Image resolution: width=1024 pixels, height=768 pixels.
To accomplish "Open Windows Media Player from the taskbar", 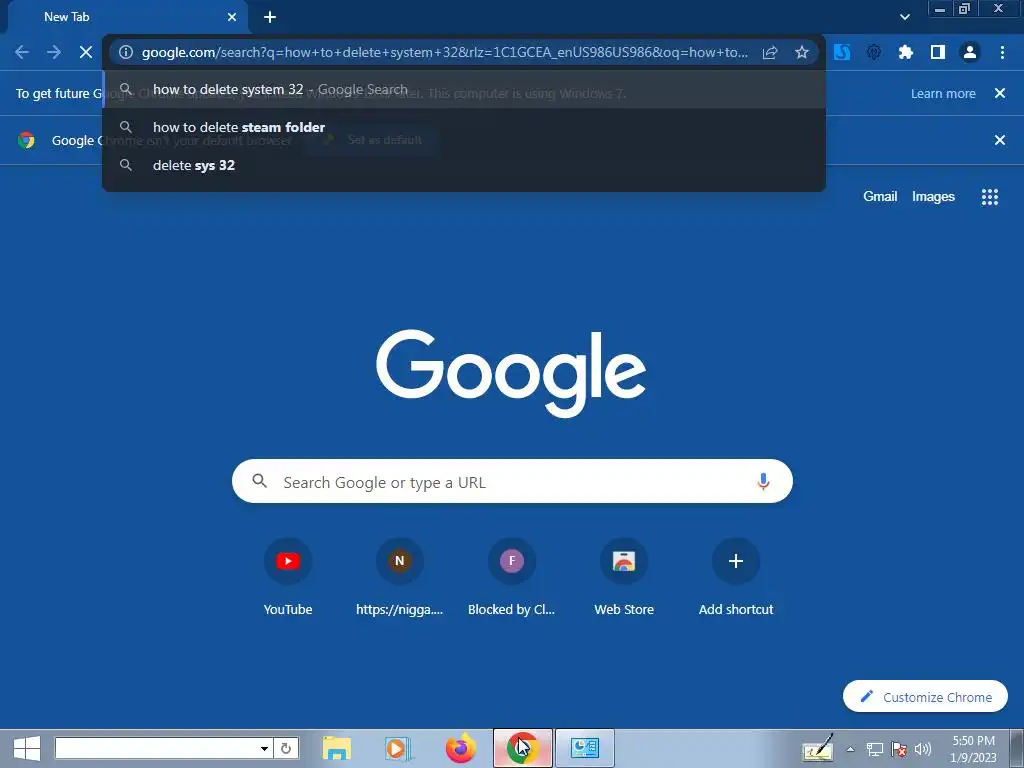I will [x=398, y=748].
